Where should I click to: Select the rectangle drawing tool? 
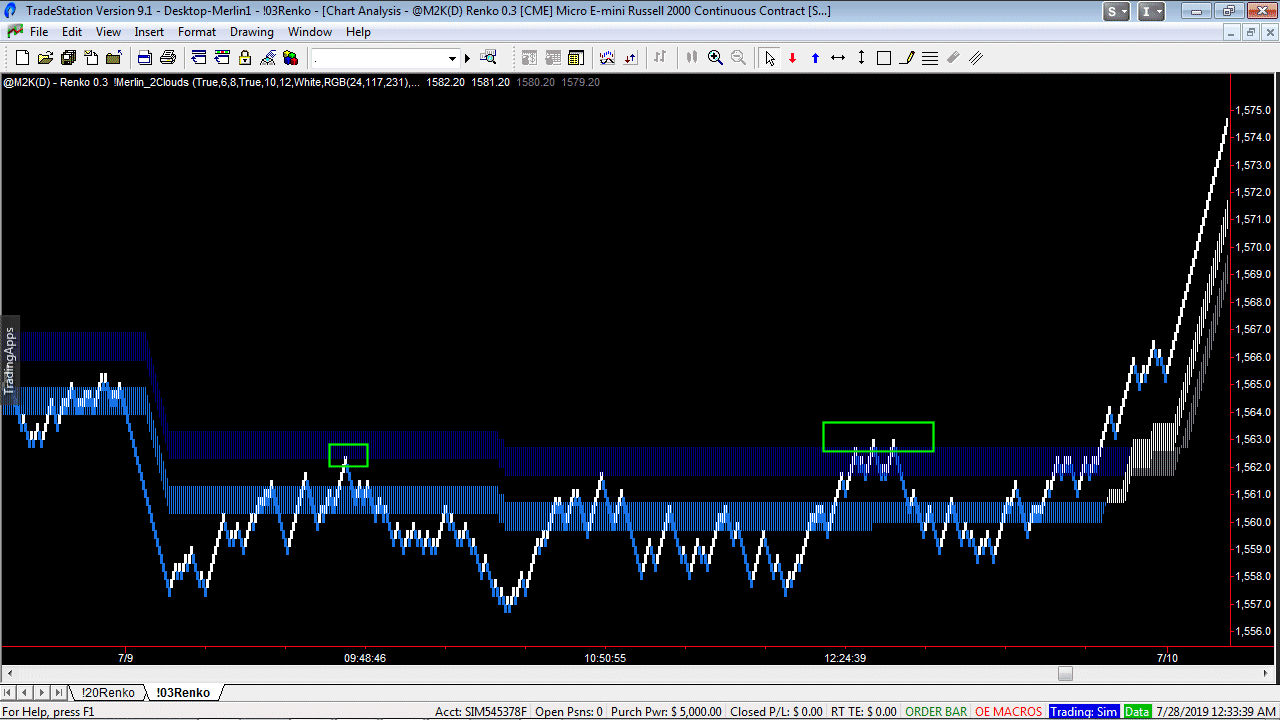click(x=884, y=58)
